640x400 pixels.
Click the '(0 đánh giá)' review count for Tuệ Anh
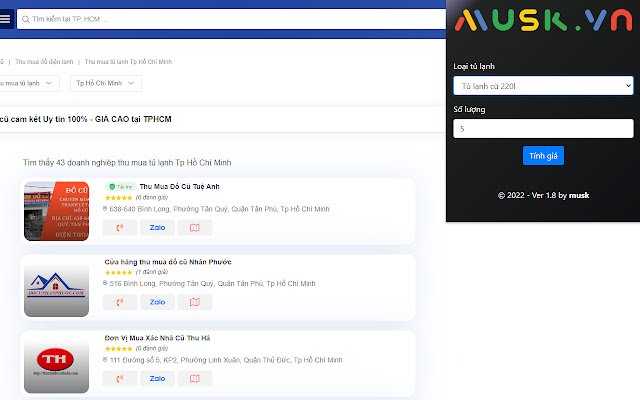click(x=151, y=197)
